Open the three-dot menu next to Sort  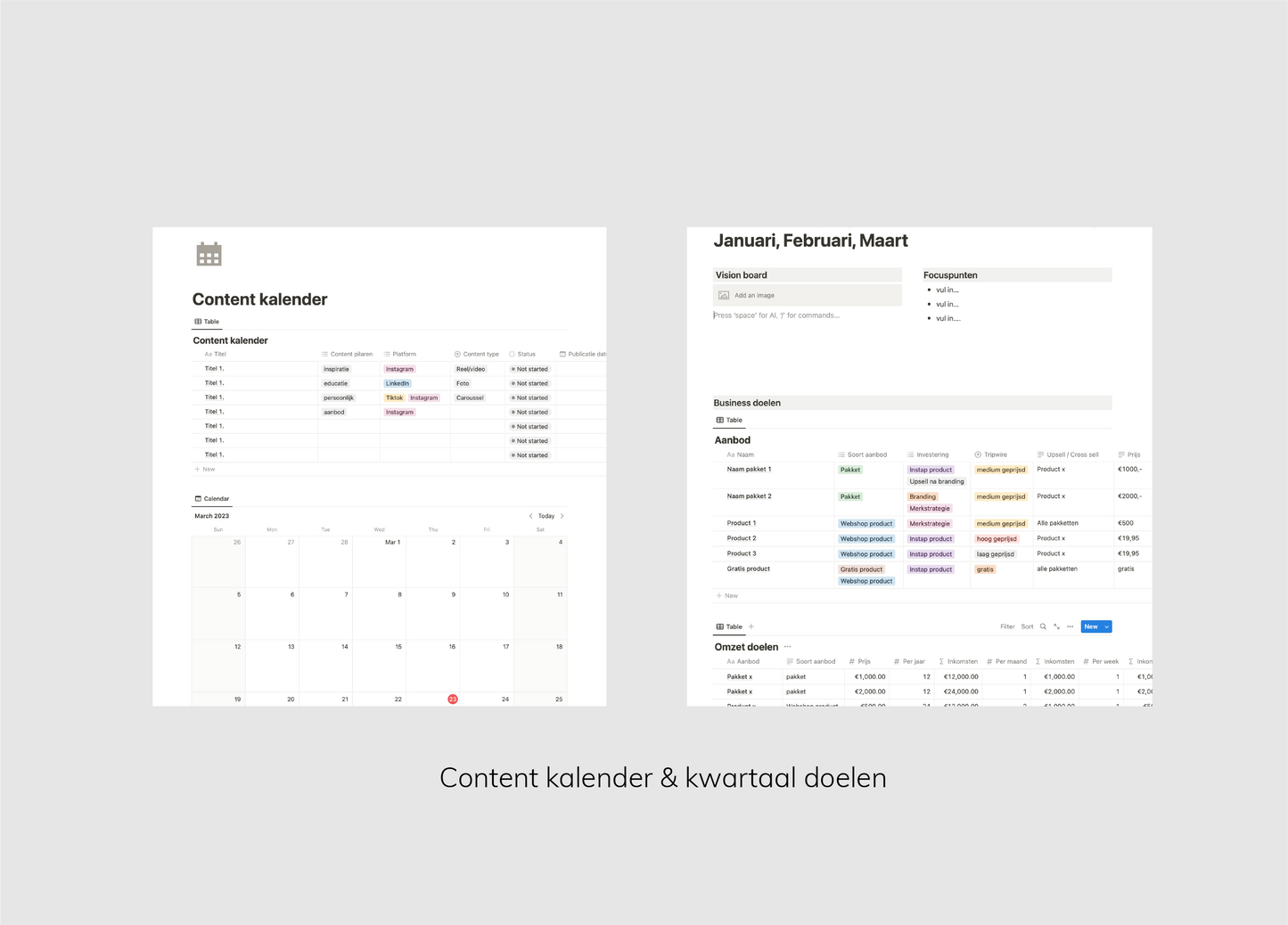pyautogui.click(x=1070, y=626)
